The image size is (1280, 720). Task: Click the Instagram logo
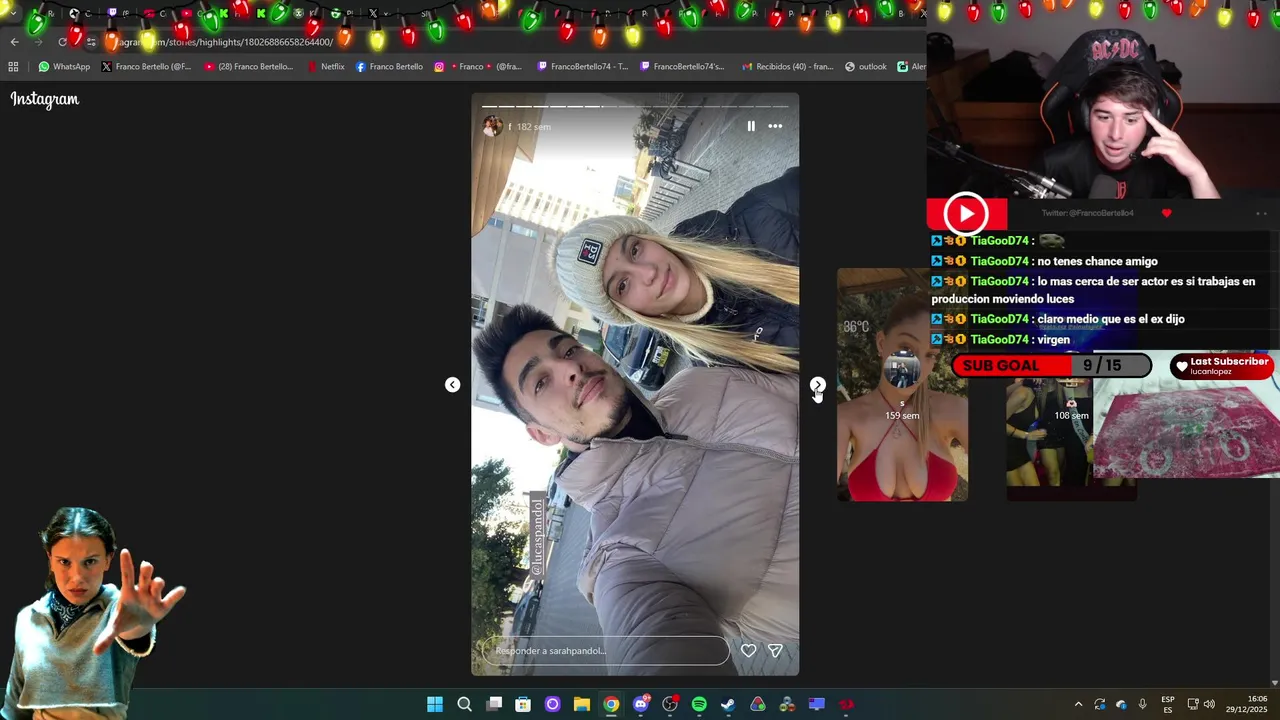pyautogui.click(x=45, y=99)
